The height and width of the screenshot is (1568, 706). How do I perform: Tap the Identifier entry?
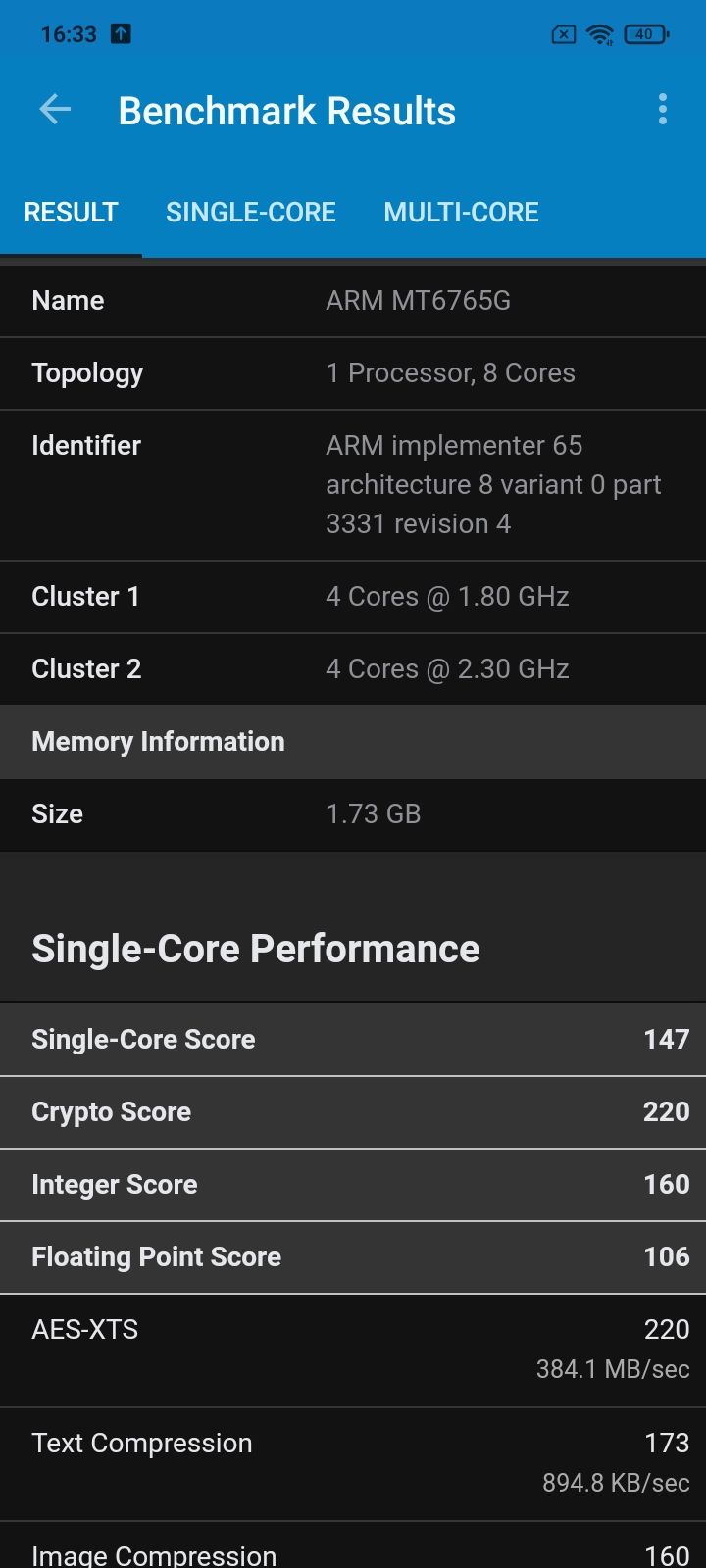[x=353, y=484]
